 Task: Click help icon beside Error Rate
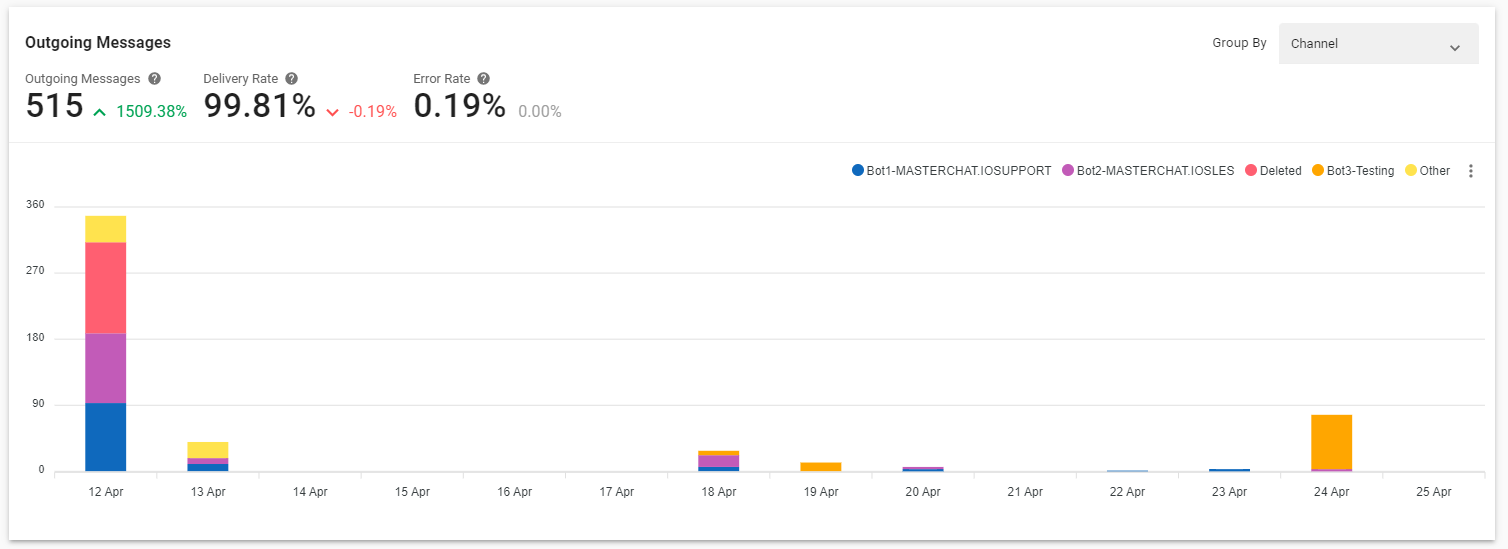pos(483,79)
